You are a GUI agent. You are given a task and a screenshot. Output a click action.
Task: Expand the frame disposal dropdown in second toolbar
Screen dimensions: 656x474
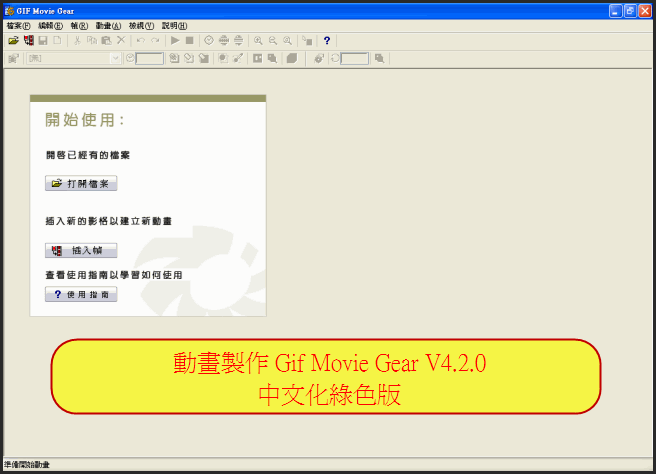pyautogui.click(x=115, y=59)
